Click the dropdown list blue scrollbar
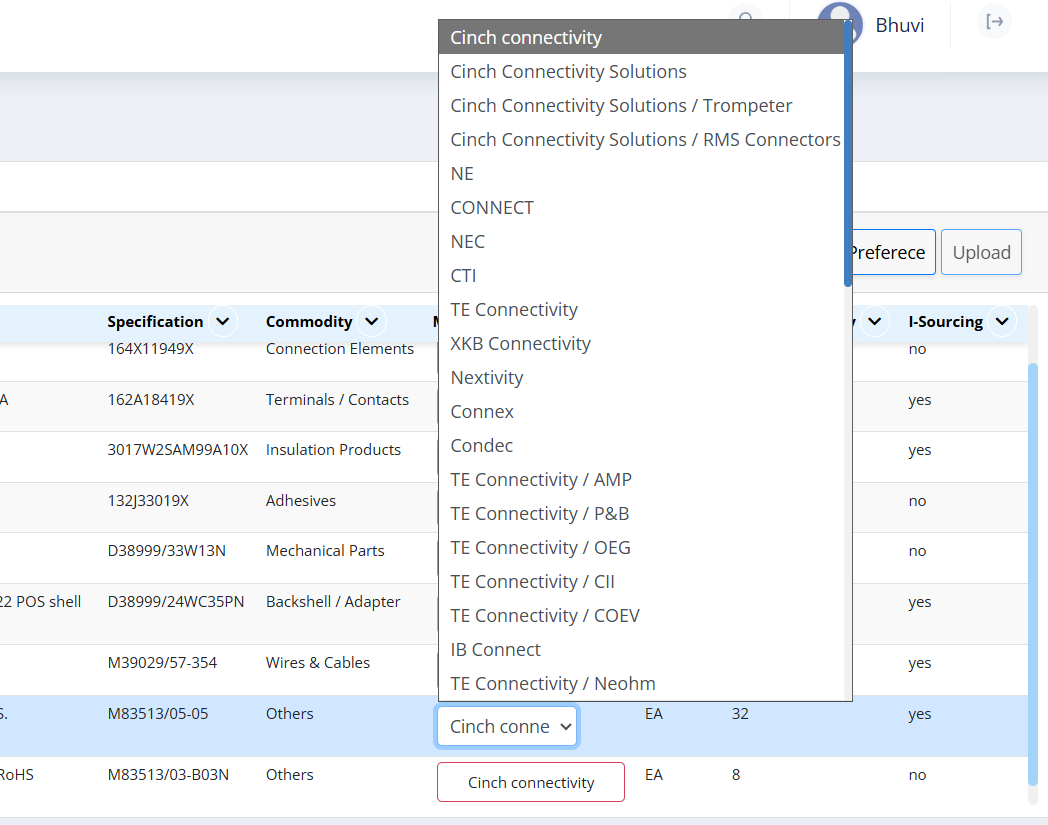1048x825 pixels. click(x=848, y=150)
